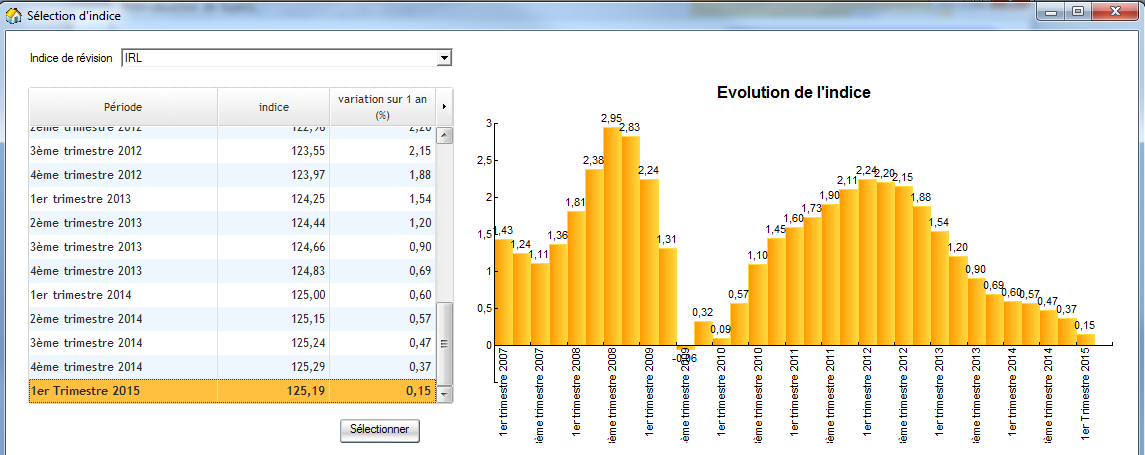Click the last chart bar for 1er Trimestre 2015
Viewport: 1145px width, 455px height.
pyautogui.click(x=1085, y=340)
